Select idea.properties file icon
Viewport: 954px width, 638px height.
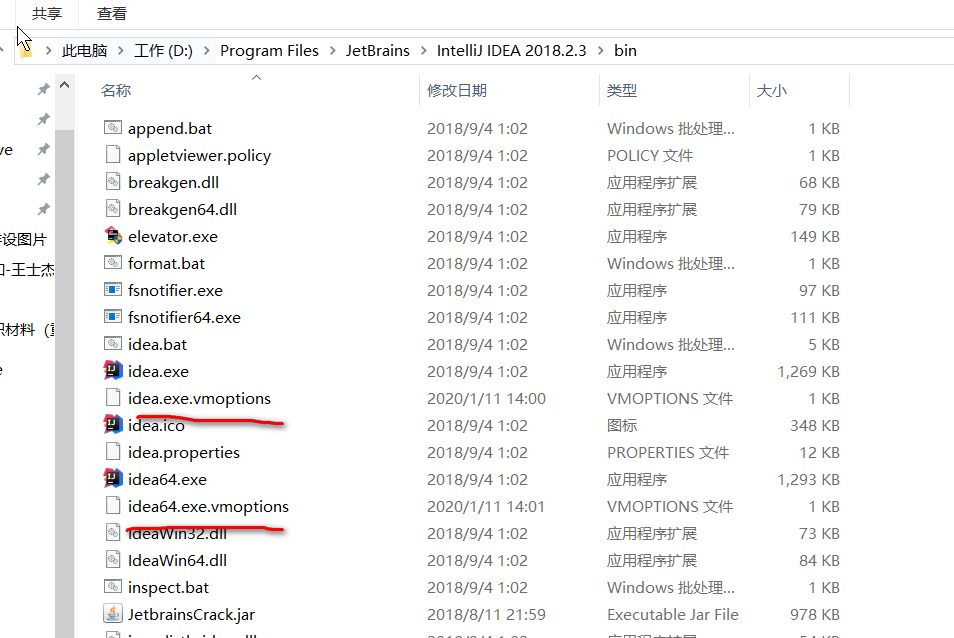[113, 451]
